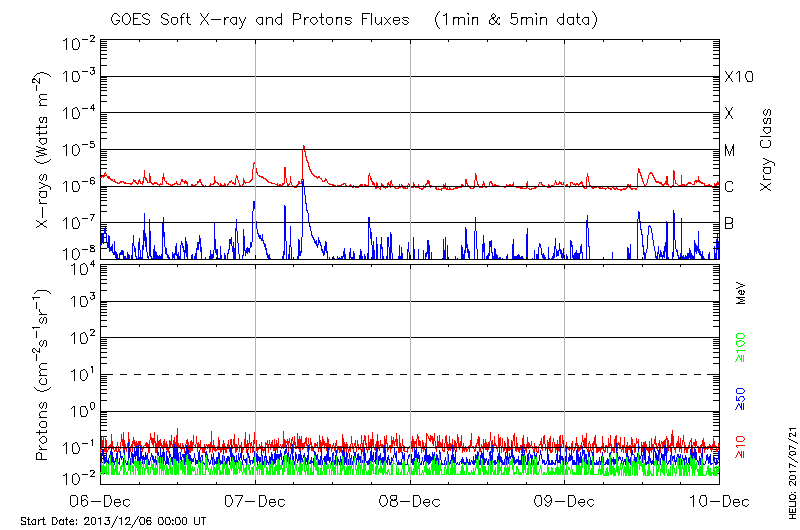Click the B class label on right axis
Viewport: 800px width, 530px height.
[x=729, y=223]
